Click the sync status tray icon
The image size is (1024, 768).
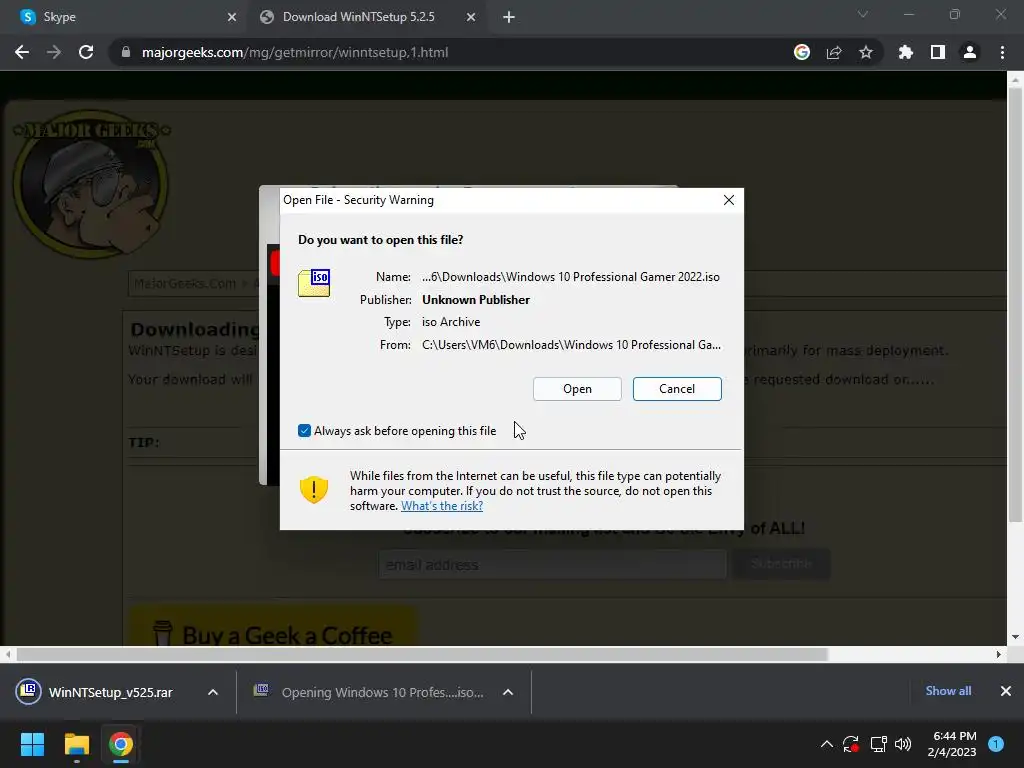click(x=851, y=744)
